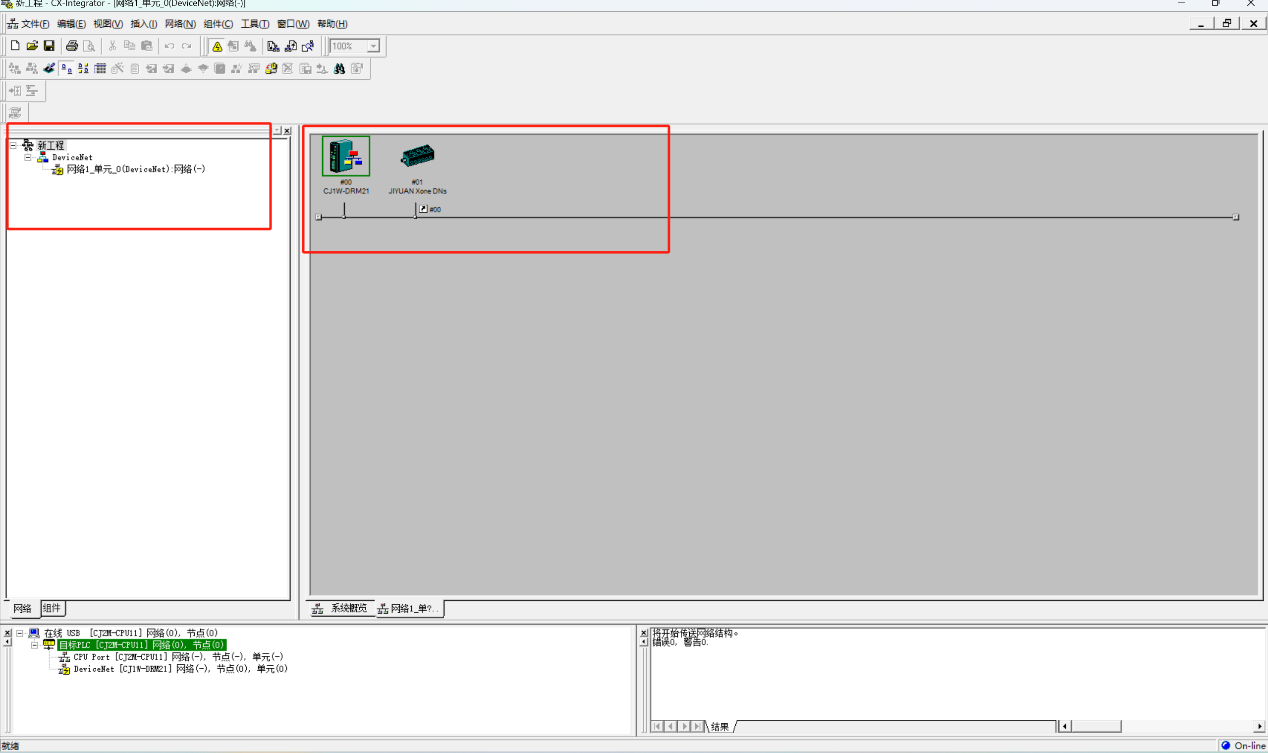Click the Paste clipboard icon
1268x753 pixels.
pos(147,46)
